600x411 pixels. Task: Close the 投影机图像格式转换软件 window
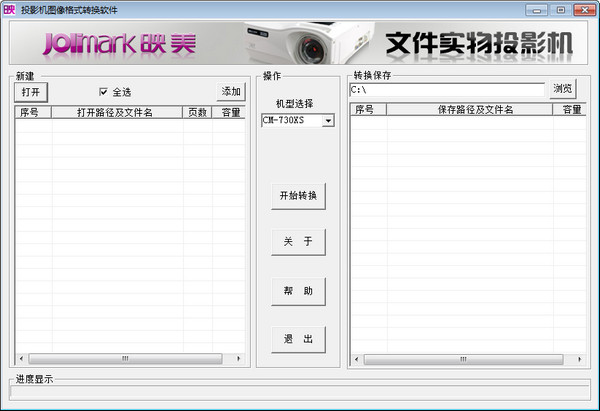pos(585,10)
